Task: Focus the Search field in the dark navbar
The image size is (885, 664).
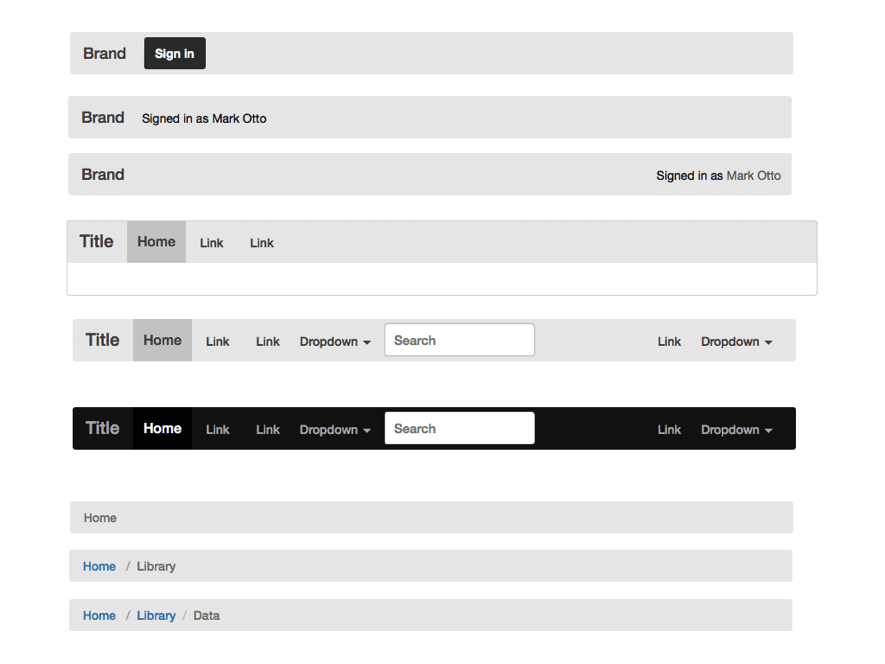Action: 459,428
